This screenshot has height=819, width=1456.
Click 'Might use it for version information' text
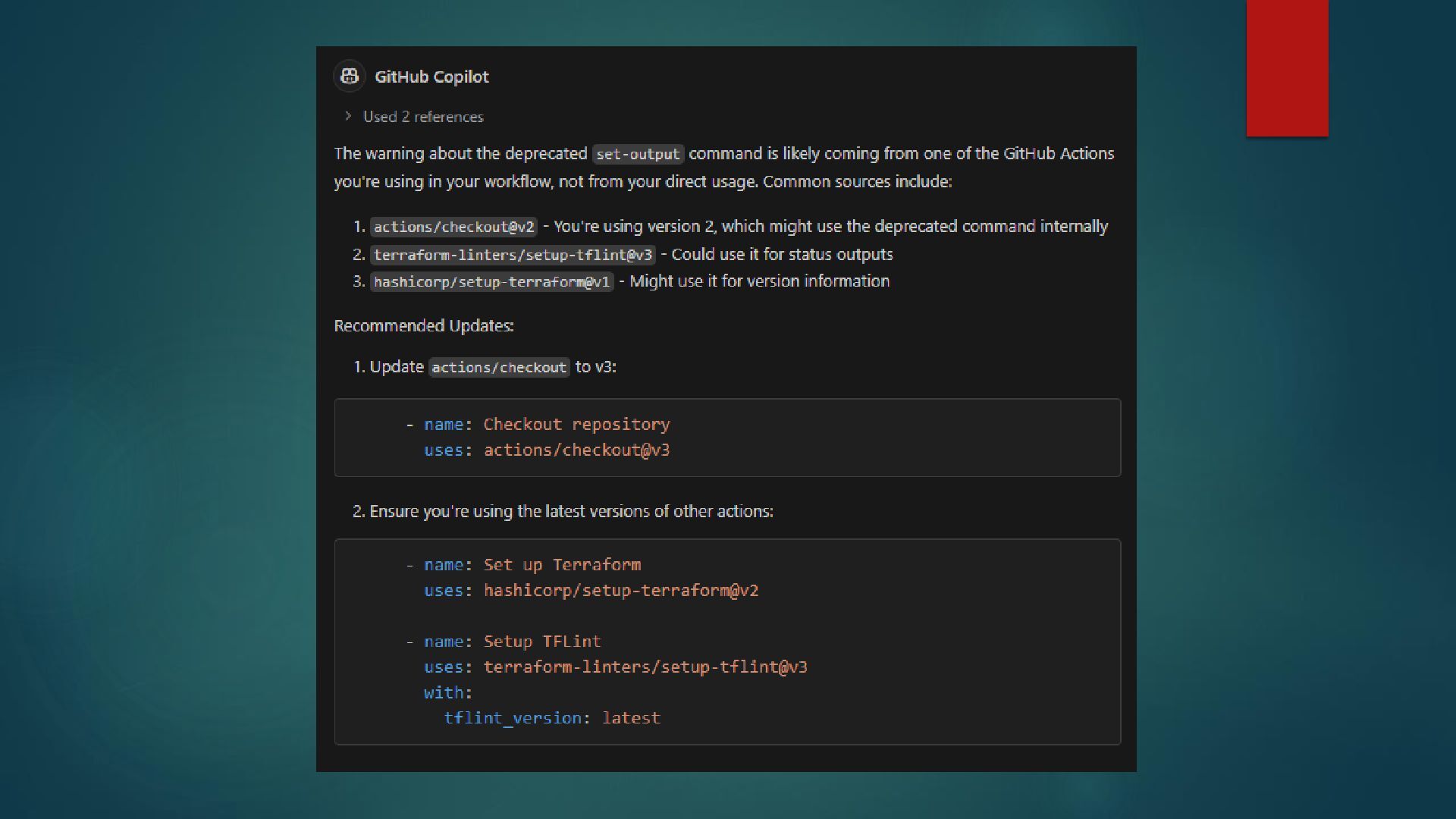[x=759, y=281]
